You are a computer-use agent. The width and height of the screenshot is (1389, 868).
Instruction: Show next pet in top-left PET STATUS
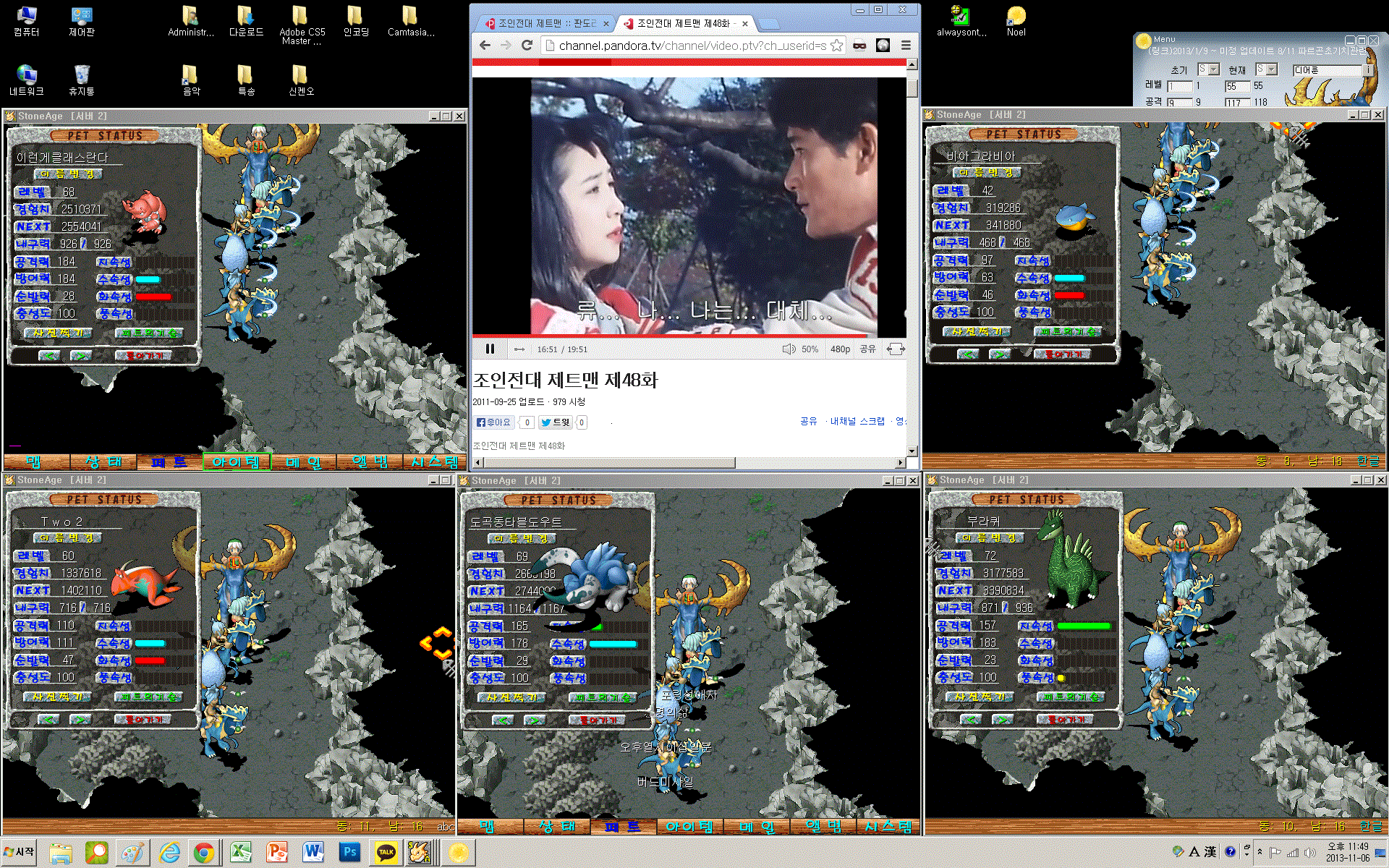click(81, 355)
